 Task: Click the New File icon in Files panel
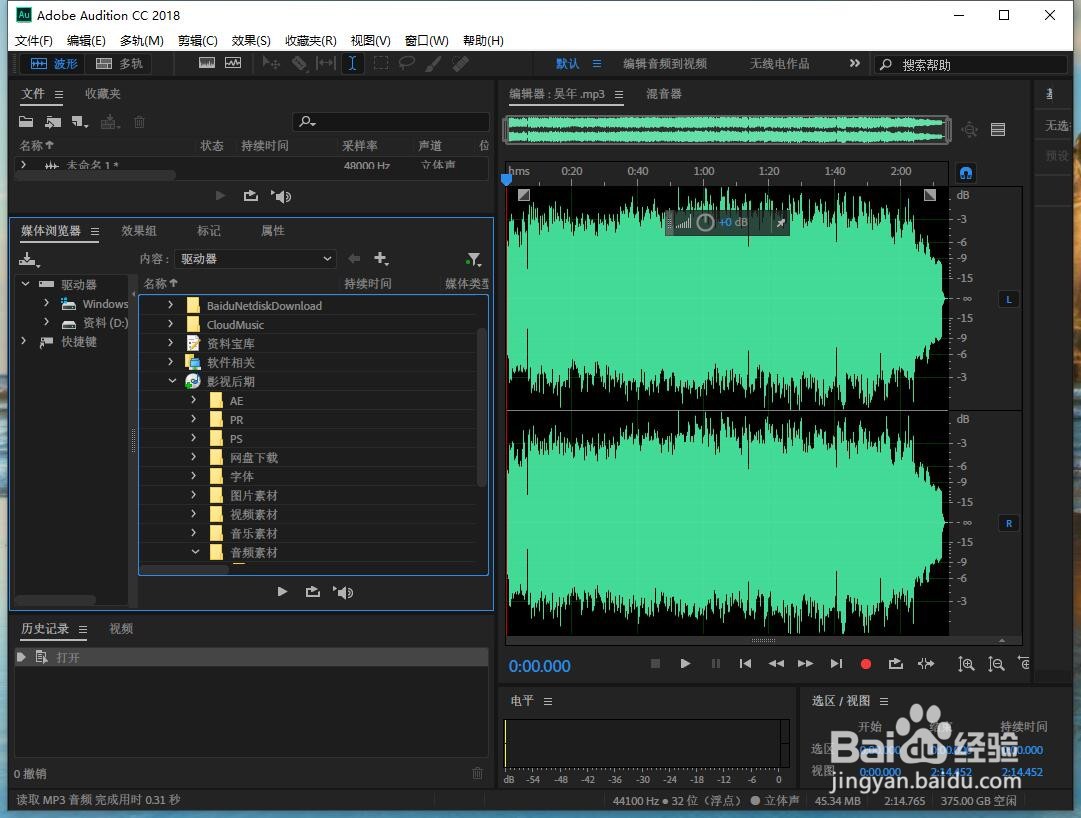pyautogui.click(x=79, y=122)
